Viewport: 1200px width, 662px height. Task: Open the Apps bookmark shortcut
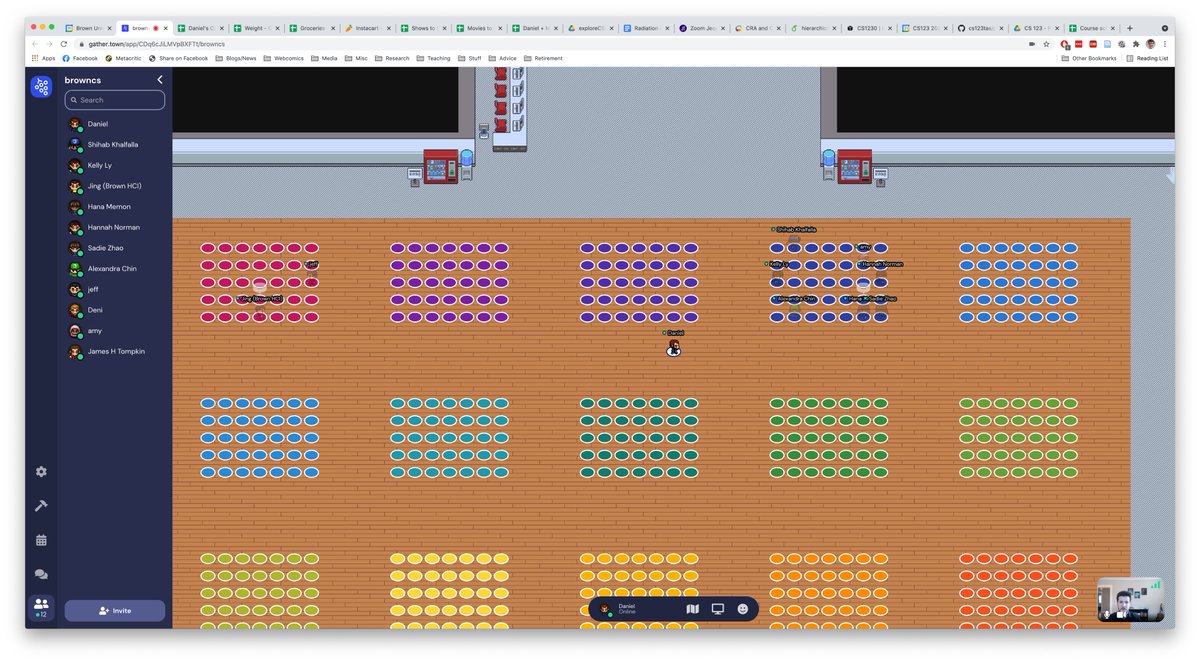pyautogui.click(x=43, y=58)
